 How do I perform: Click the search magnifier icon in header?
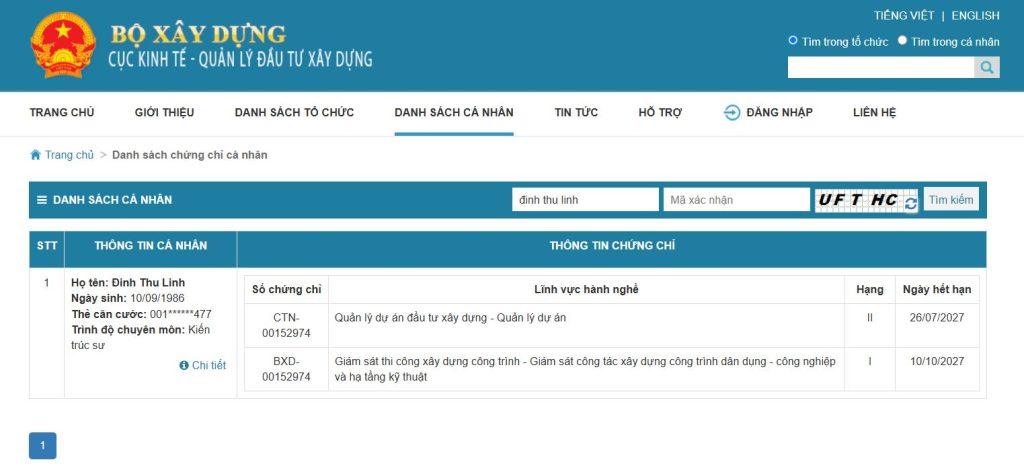point(987,67)
